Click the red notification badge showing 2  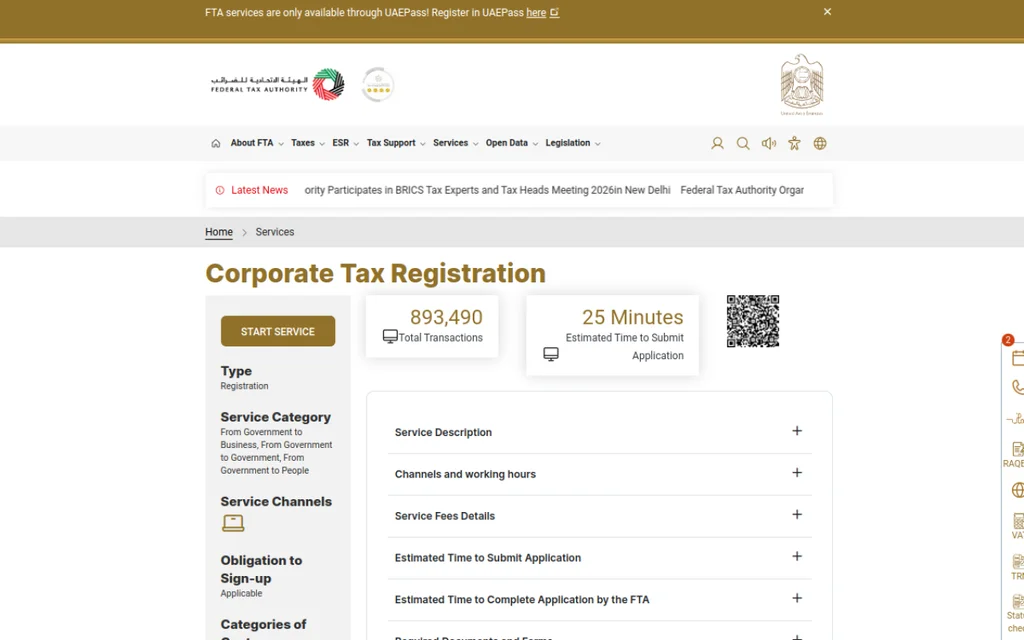[x=1008, y=340]
